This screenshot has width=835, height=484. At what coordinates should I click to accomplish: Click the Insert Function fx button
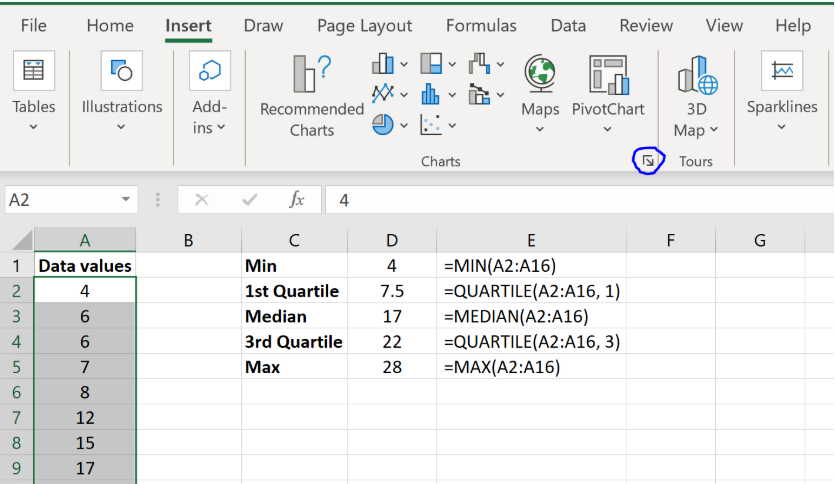point(296,200)
